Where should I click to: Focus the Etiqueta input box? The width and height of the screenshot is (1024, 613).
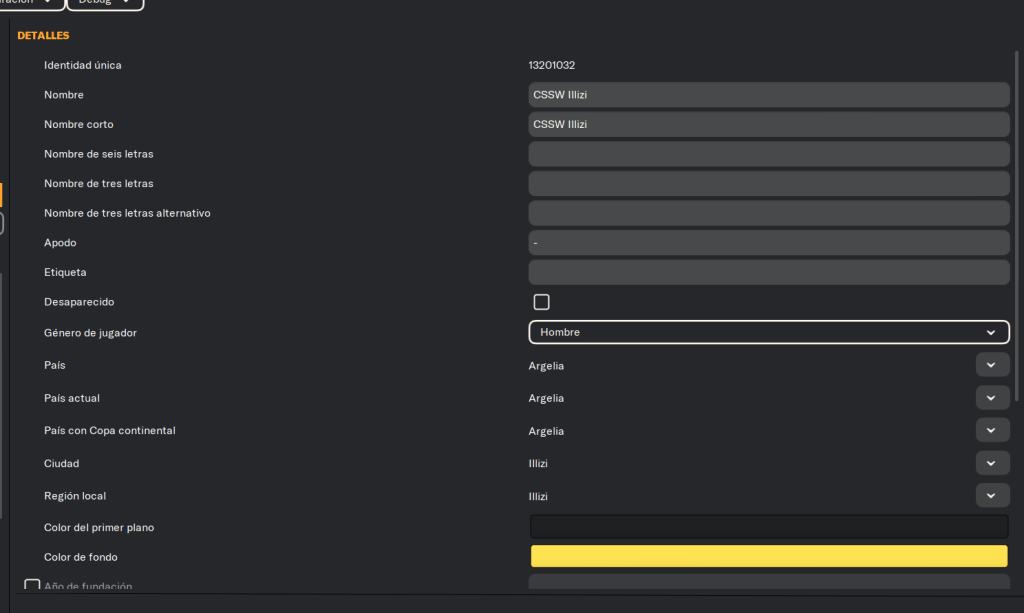point(768,272)
